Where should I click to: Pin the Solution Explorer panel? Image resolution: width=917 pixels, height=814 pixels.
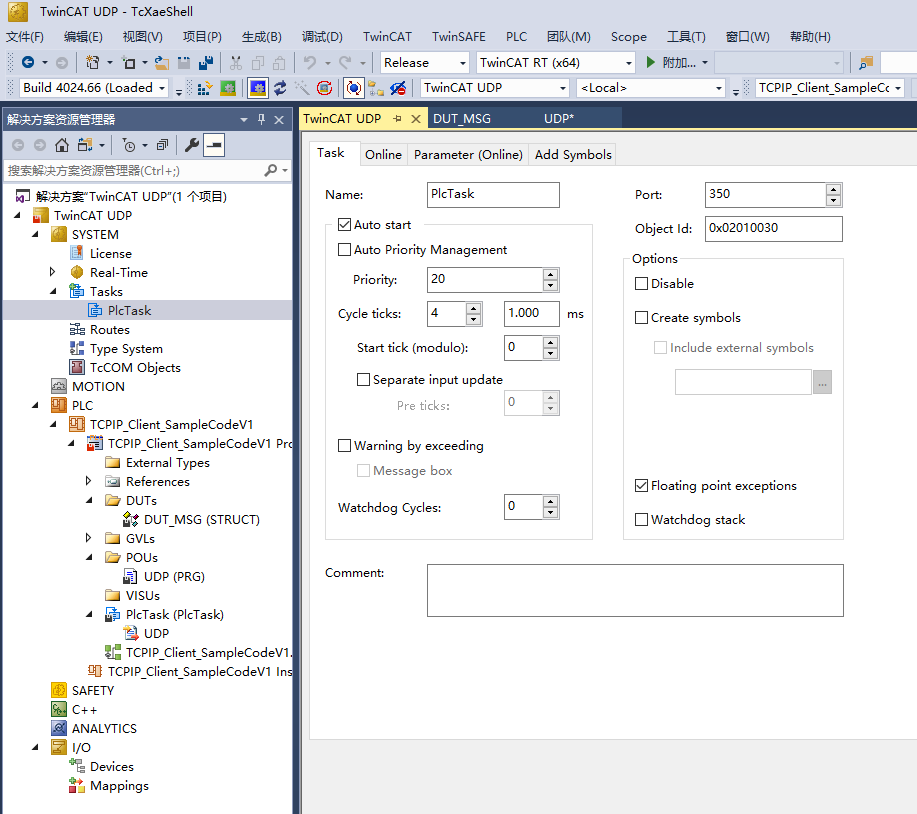(261, 119)
